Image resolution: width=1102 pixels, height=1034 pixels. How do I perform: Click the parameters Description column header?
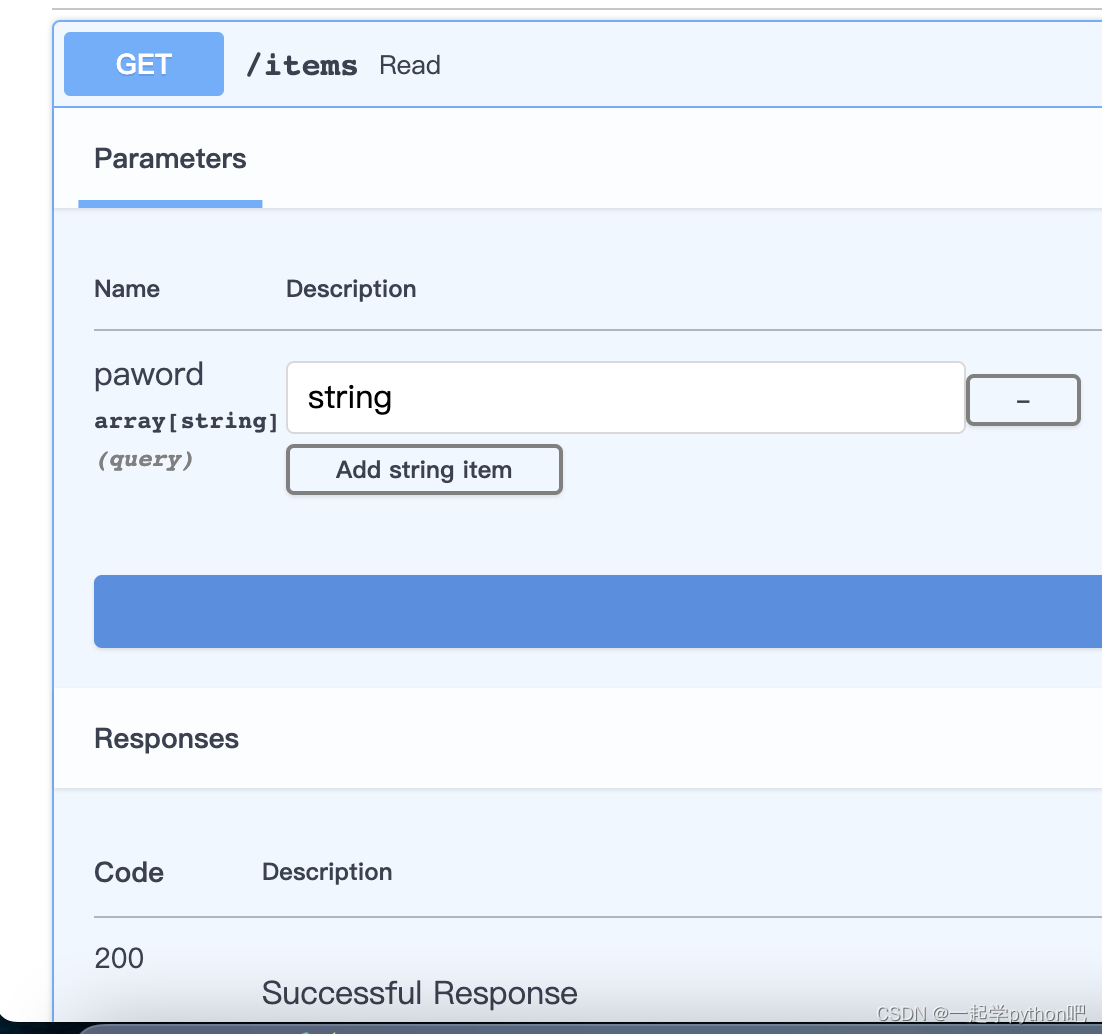tap(351, 289)
